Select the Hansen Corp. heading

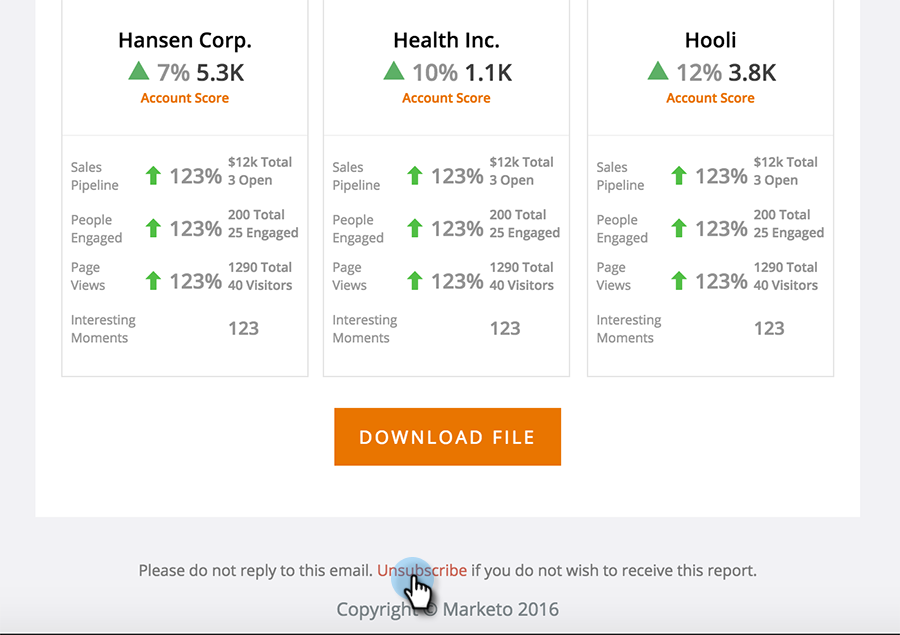click(x=185, y=41)
